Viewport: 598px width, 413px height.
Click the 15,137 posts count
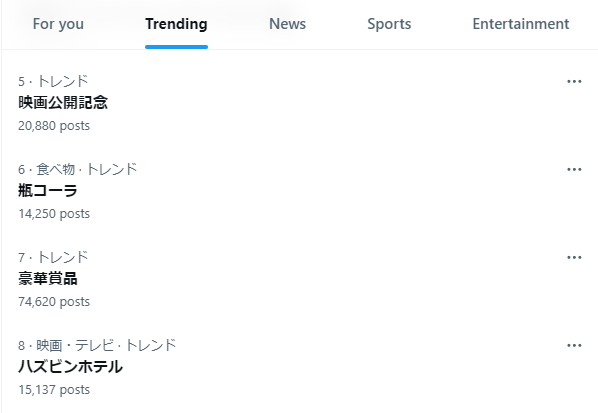[54, 390]
